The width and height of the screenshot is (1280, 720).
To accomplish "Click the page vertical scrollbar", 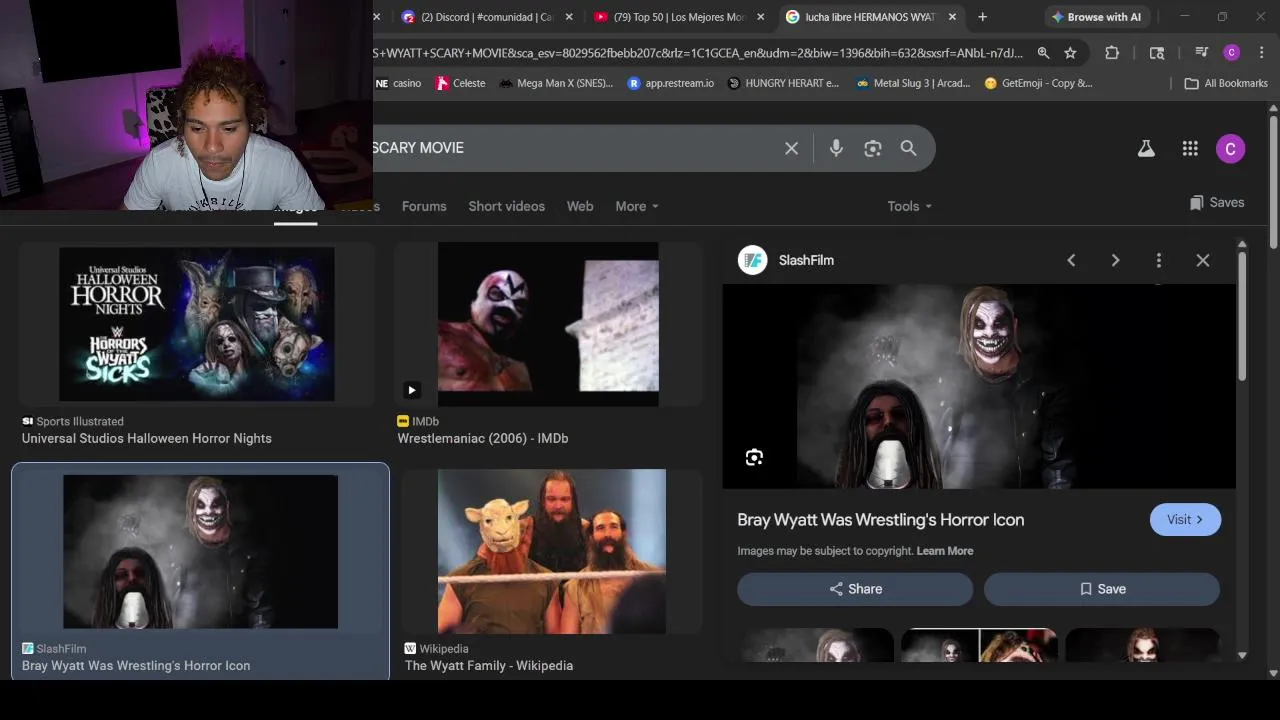I will 1273,180.
